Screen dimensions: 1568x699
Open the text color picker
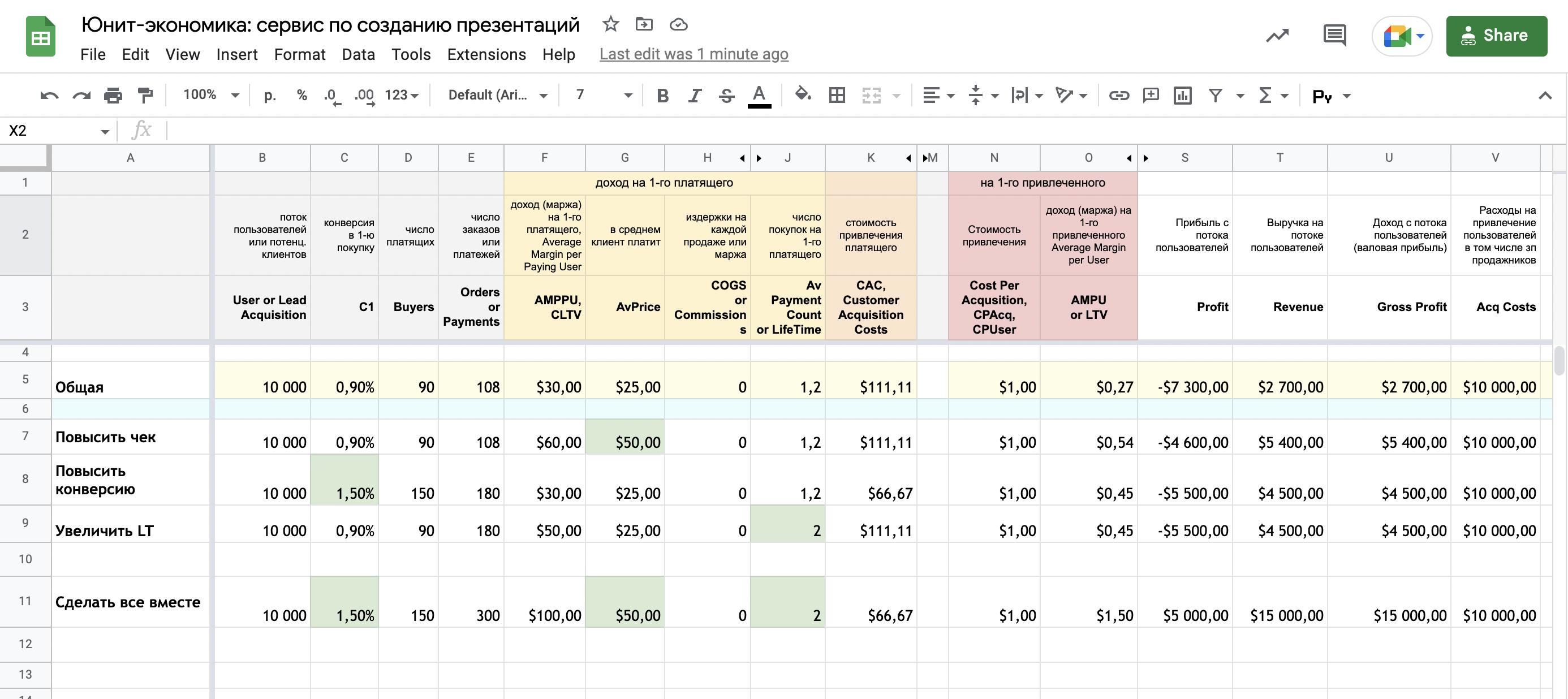click(x=759, y=96)
